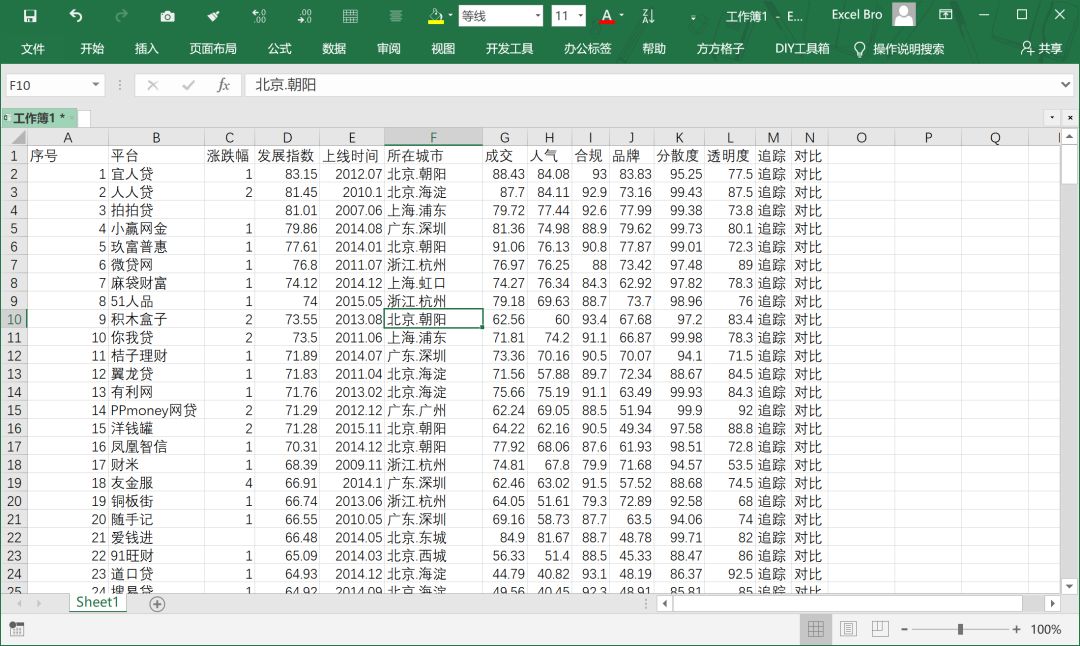Save the workbook with the floppy icon
The height and width of the screenshot is (646, 1080).
point(30,16)
